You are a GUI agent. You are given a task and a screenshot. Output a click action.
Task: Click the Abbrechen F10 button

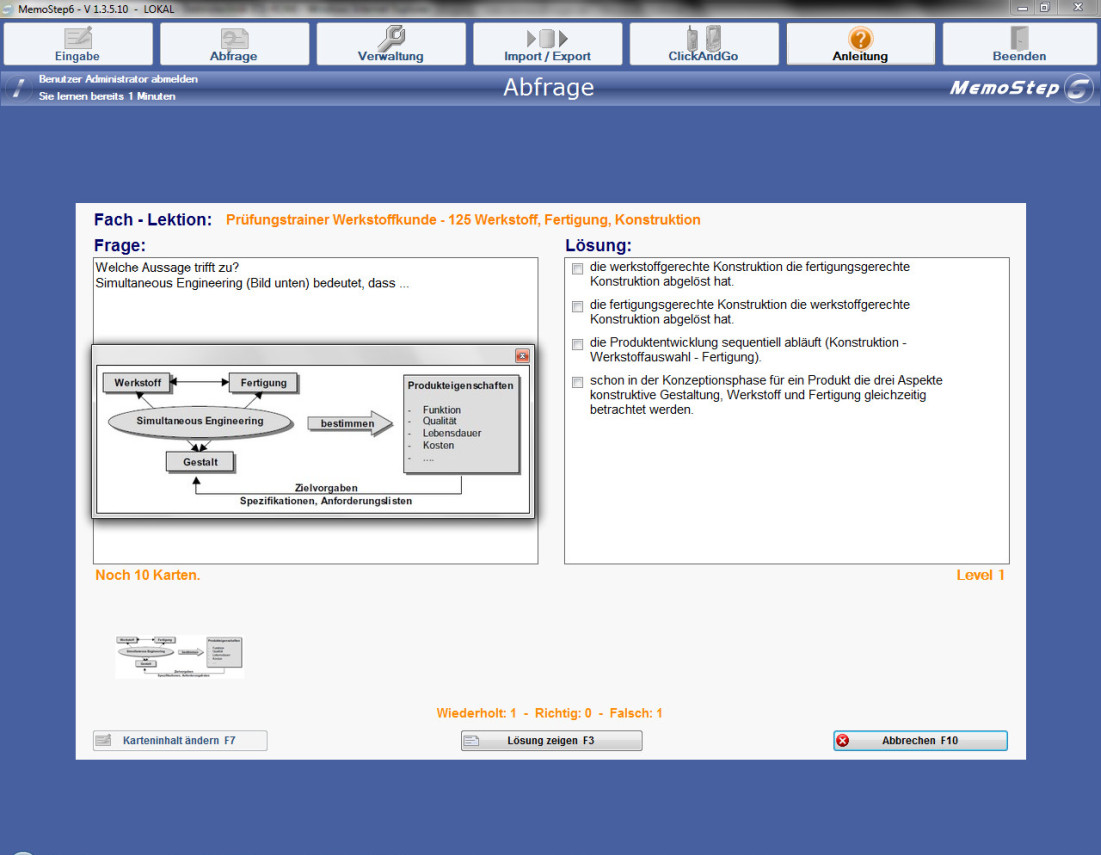tap(920, 741)
